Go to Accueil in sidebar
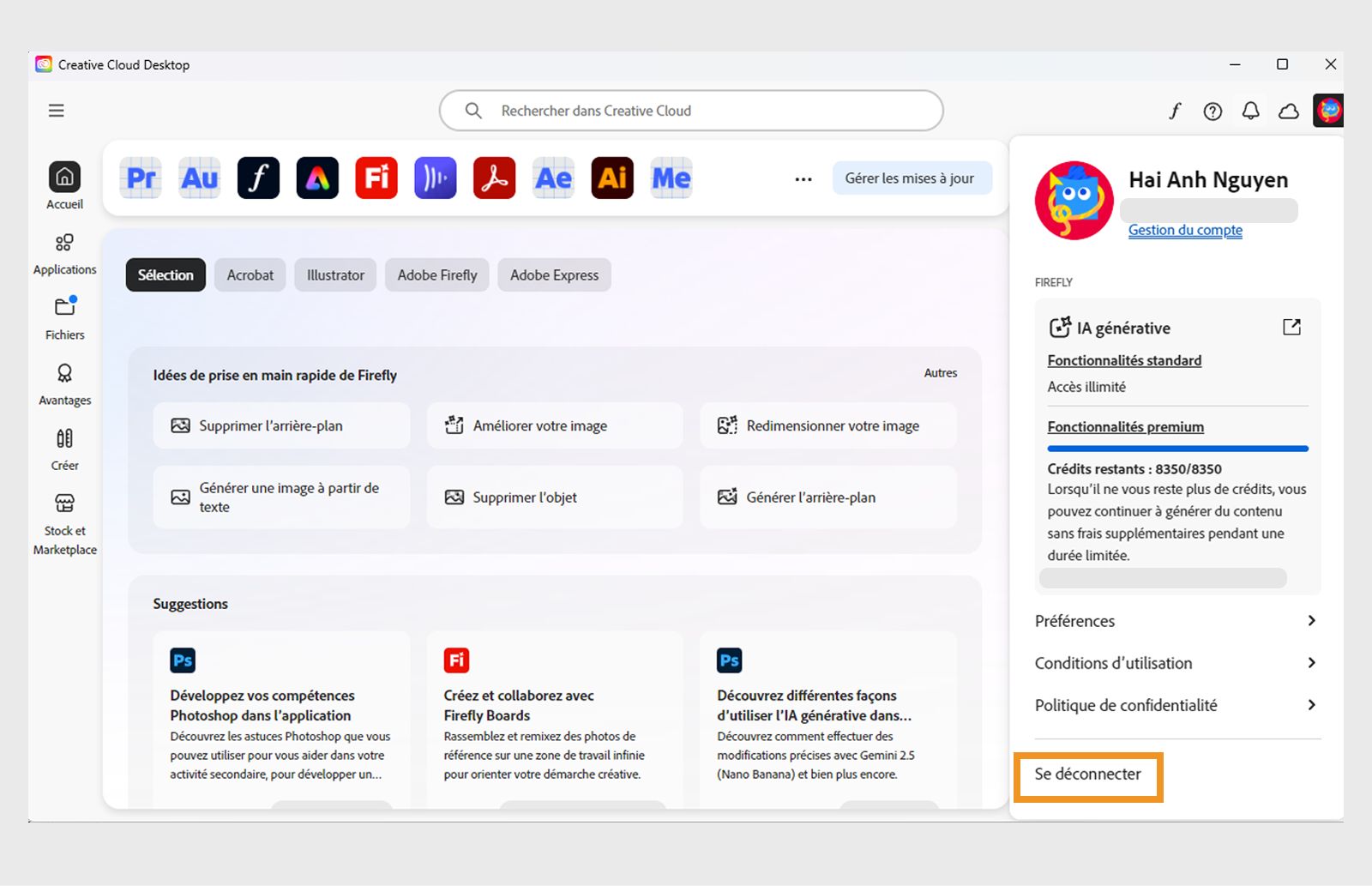Image resolution: width=1372 pixels, height=886 pixels. pyautogui.click(x=64, y=186)
